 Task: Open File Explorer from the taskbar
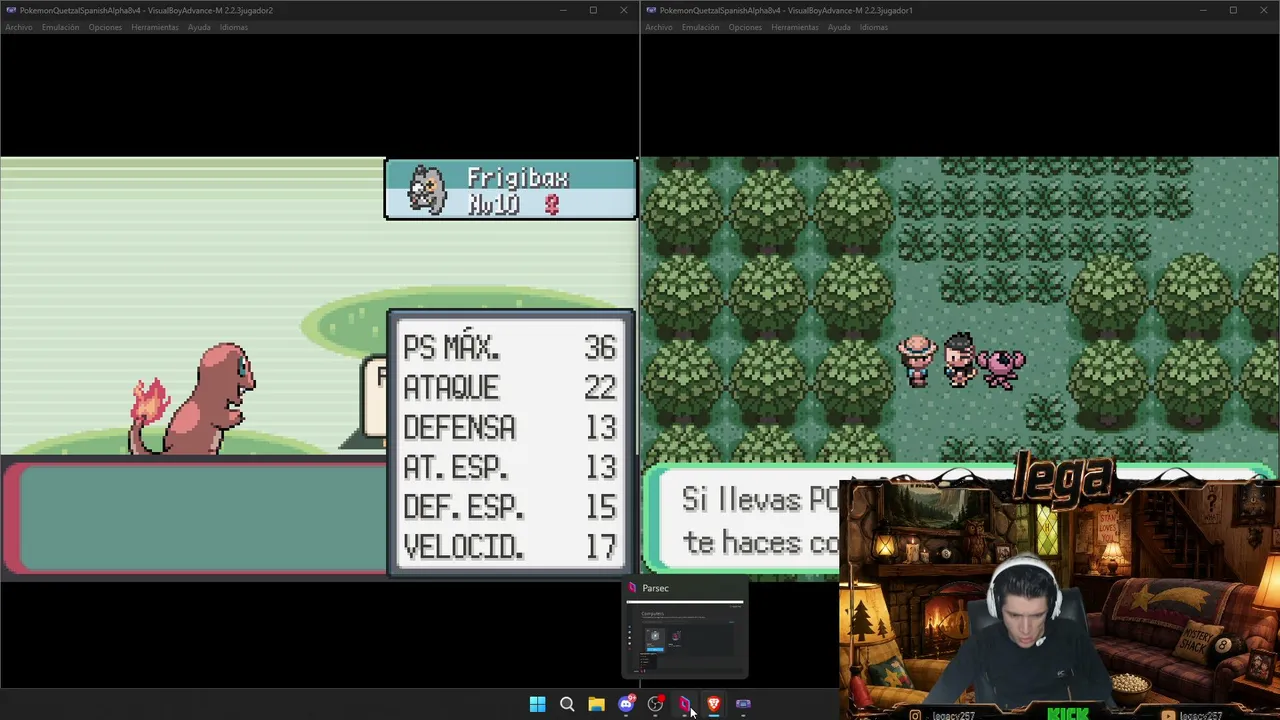point(596,704)
